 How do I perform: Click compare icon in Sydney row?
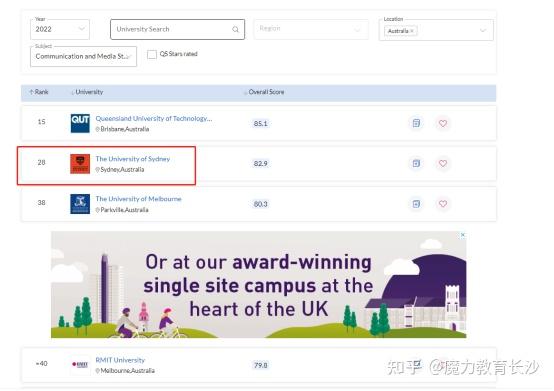click(x=416, y=164)
